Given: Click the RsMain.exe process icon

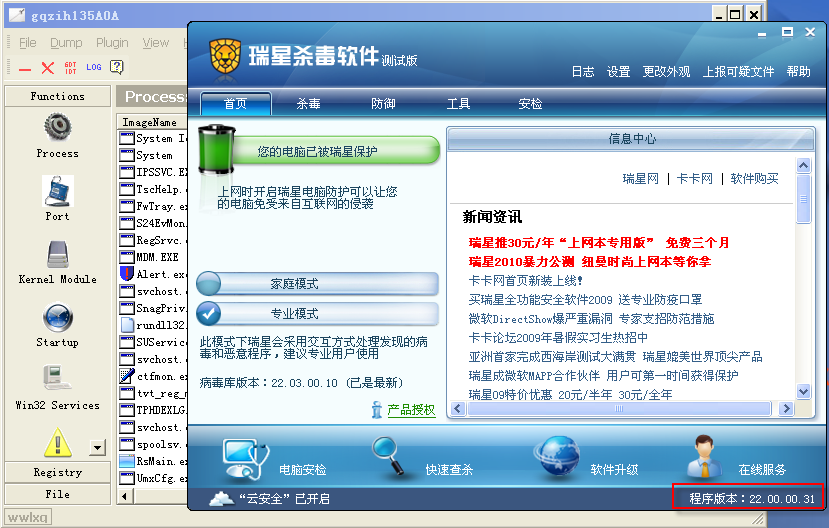Looking at the screenshot, I should (x=126, y=461).
